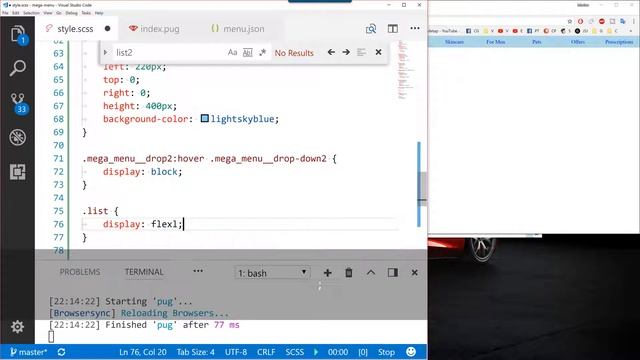
Task: Click the find input containing list2
Action: (x=169, y=52)
